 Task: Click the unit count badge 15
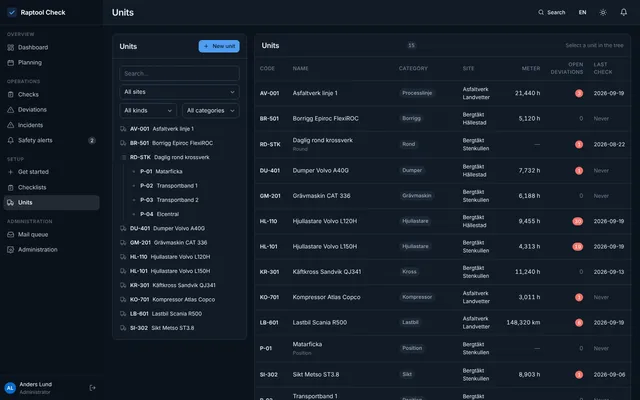pos(411,45)
